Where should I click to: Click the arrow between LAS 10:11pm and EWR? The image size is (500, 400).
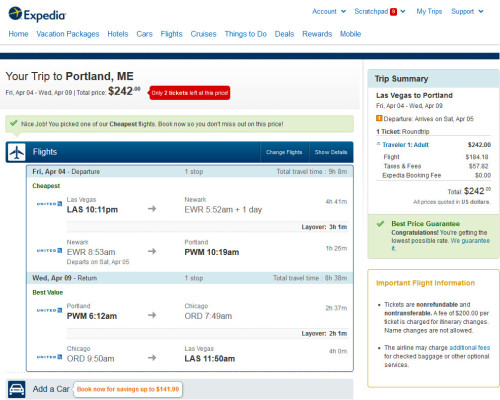(x=152, y=209)
